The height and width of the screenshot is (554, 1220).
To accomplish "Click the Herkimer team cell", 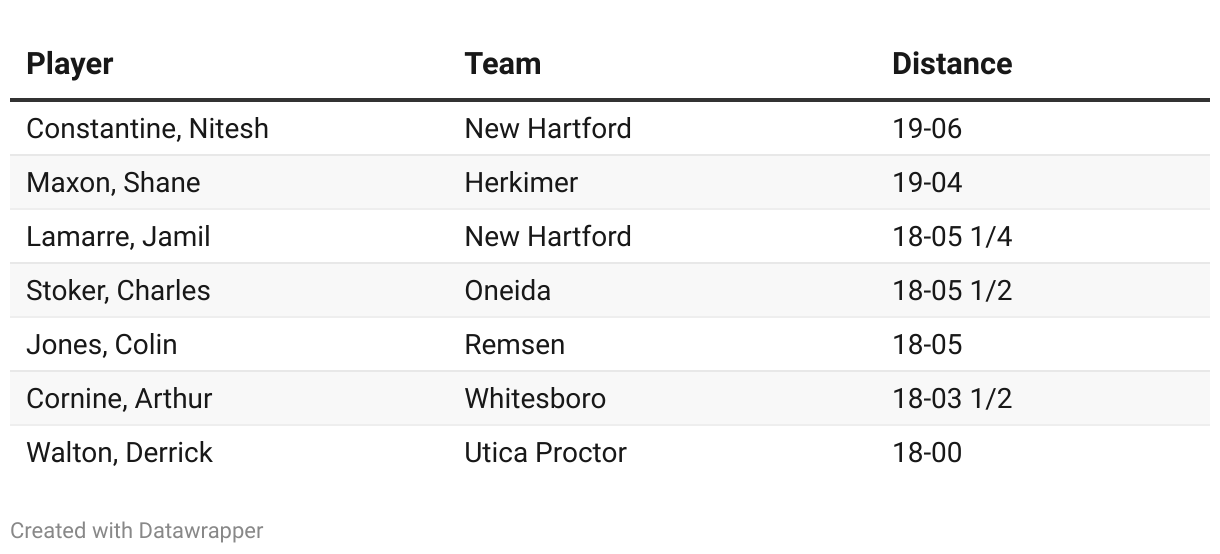I will click(521, 183).
